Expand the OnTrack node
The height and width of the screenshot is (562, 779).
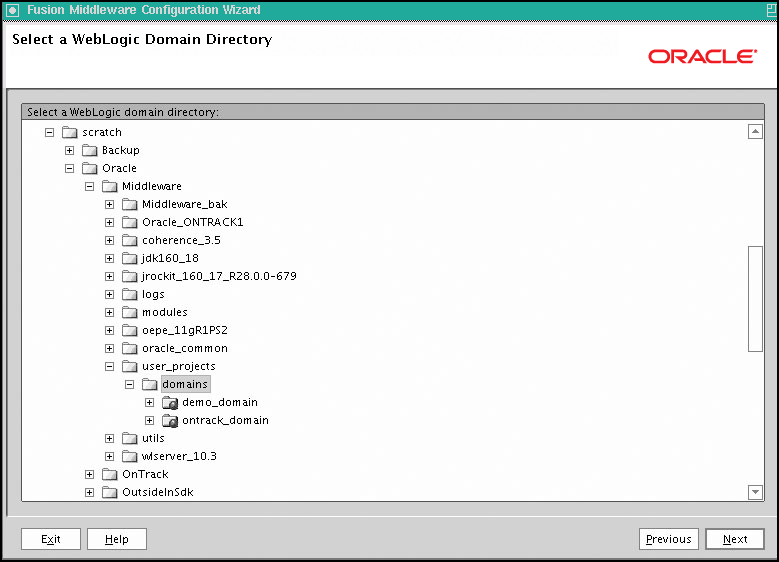point(89,474)
